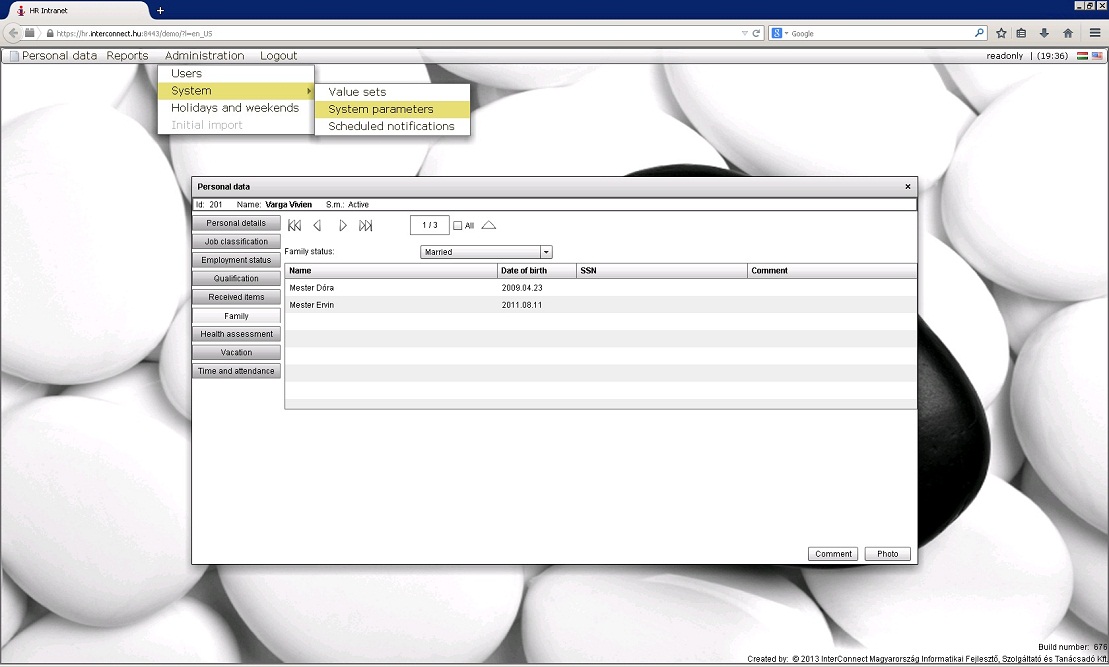This screenshot has height=667, width=1109.
Task: Reload the page with the refresh icon
Action: (756, 33)
